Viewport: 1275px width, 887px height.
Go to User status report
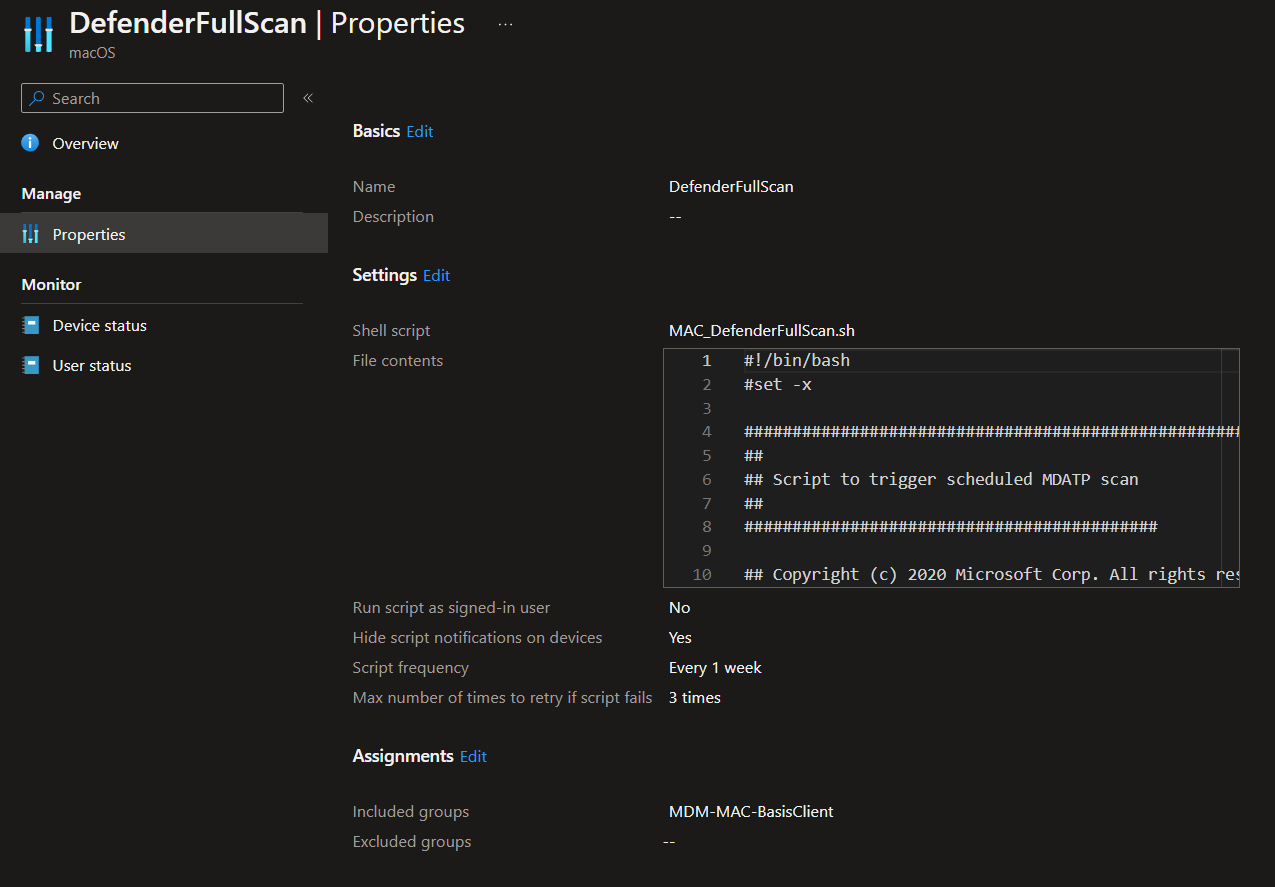92,365
